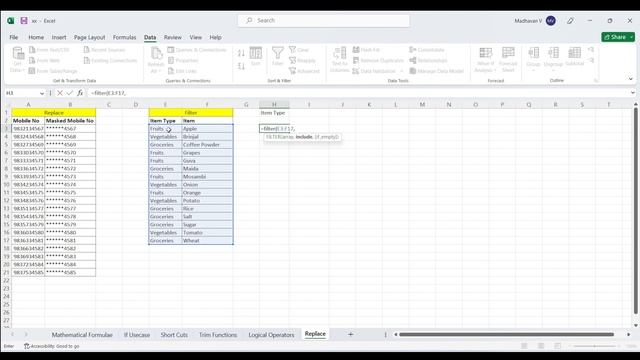Click From Web import icon
This screenshot has width=640, height=360.
click(x=32, y=60)
